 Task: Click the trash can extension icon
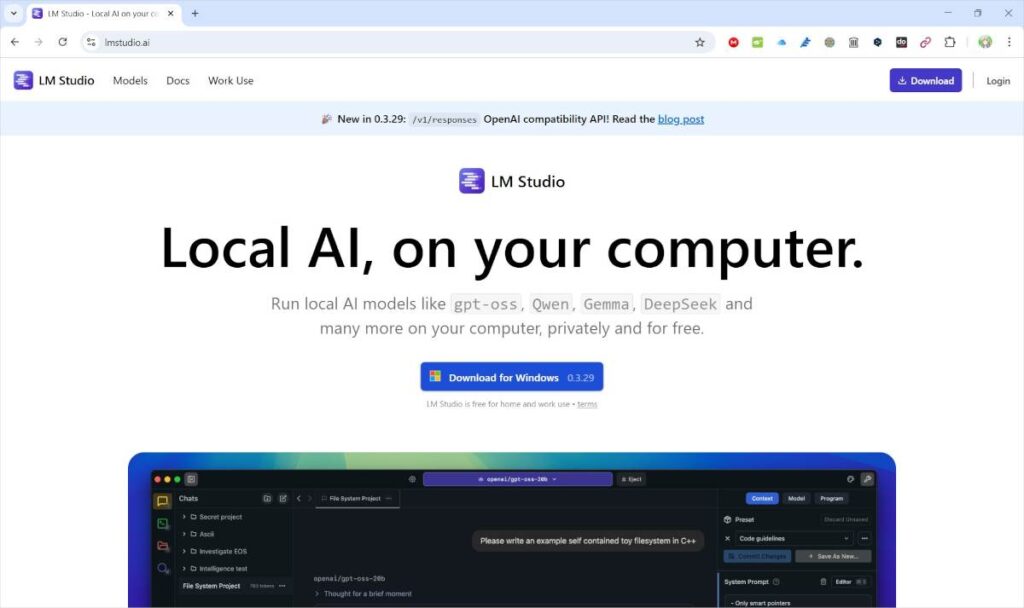(x=854, y=42)
